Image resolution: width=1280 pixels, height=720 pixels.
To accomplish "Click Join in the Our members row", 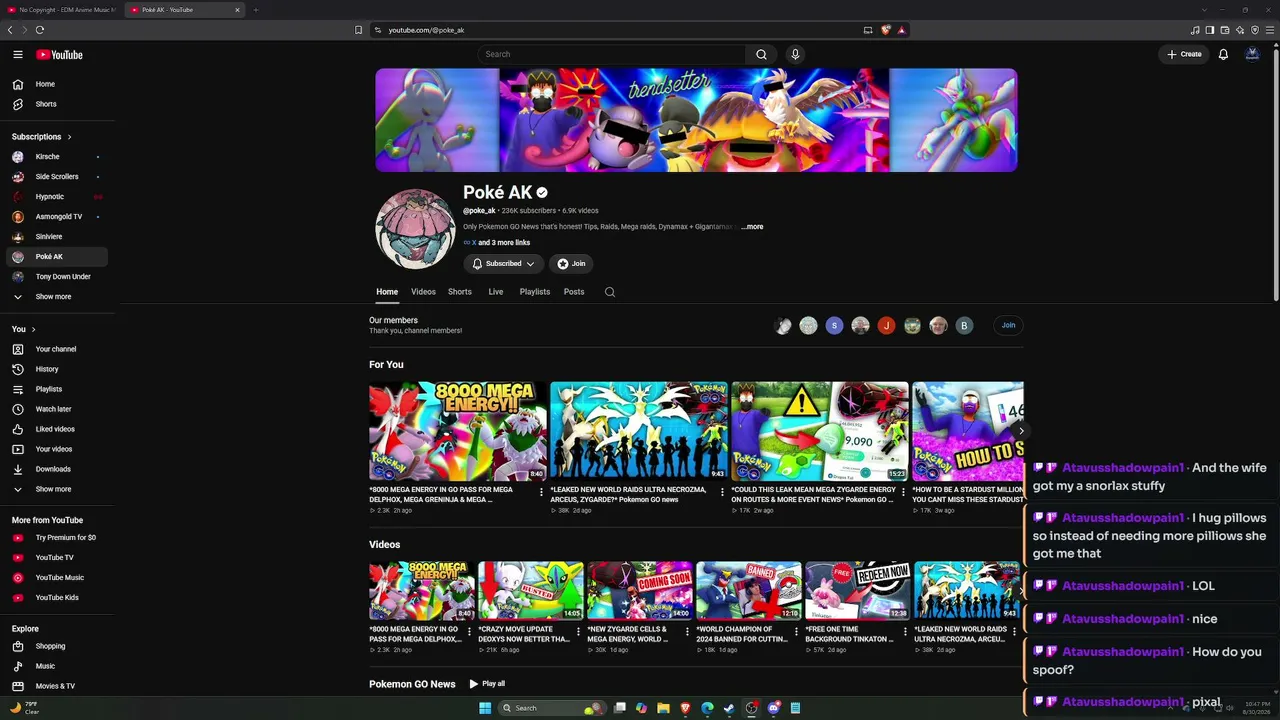I will (x=1008, y=325).
